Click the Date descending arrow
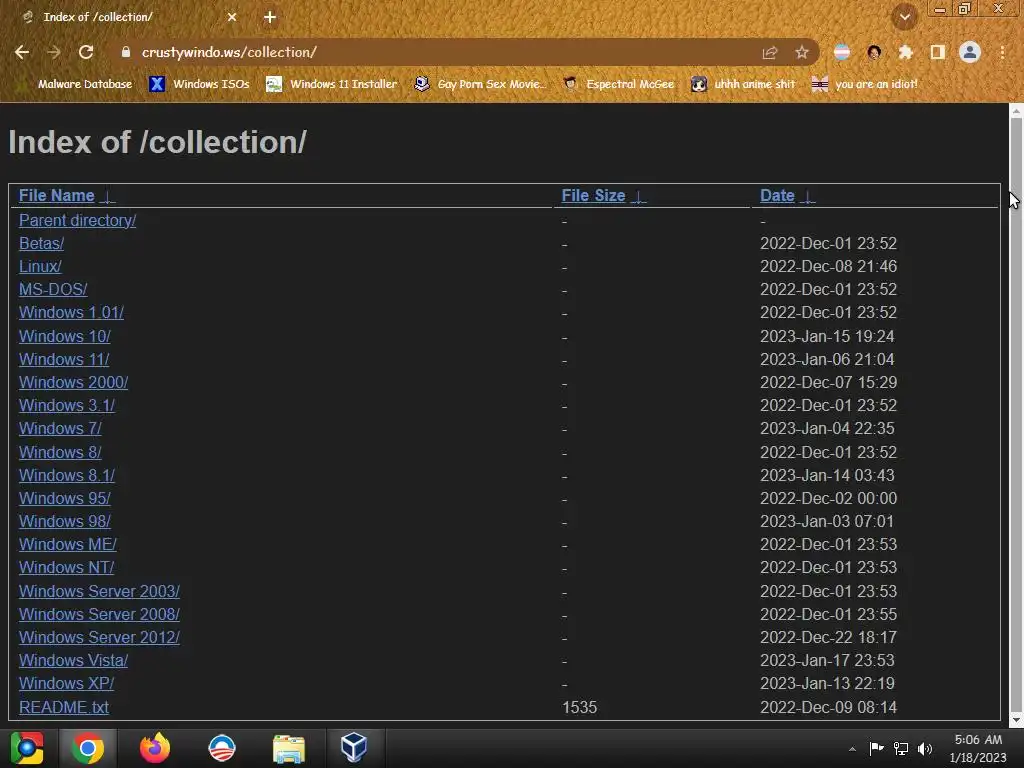The width and height of the screenshot is (1024, 768). point(808,196)
